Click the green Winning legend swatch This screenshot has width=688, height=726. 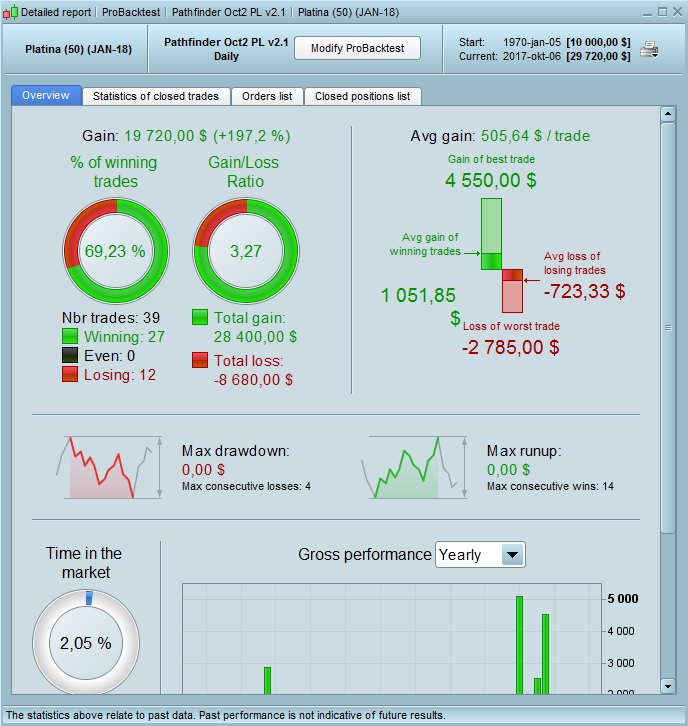tap(70, 336)
